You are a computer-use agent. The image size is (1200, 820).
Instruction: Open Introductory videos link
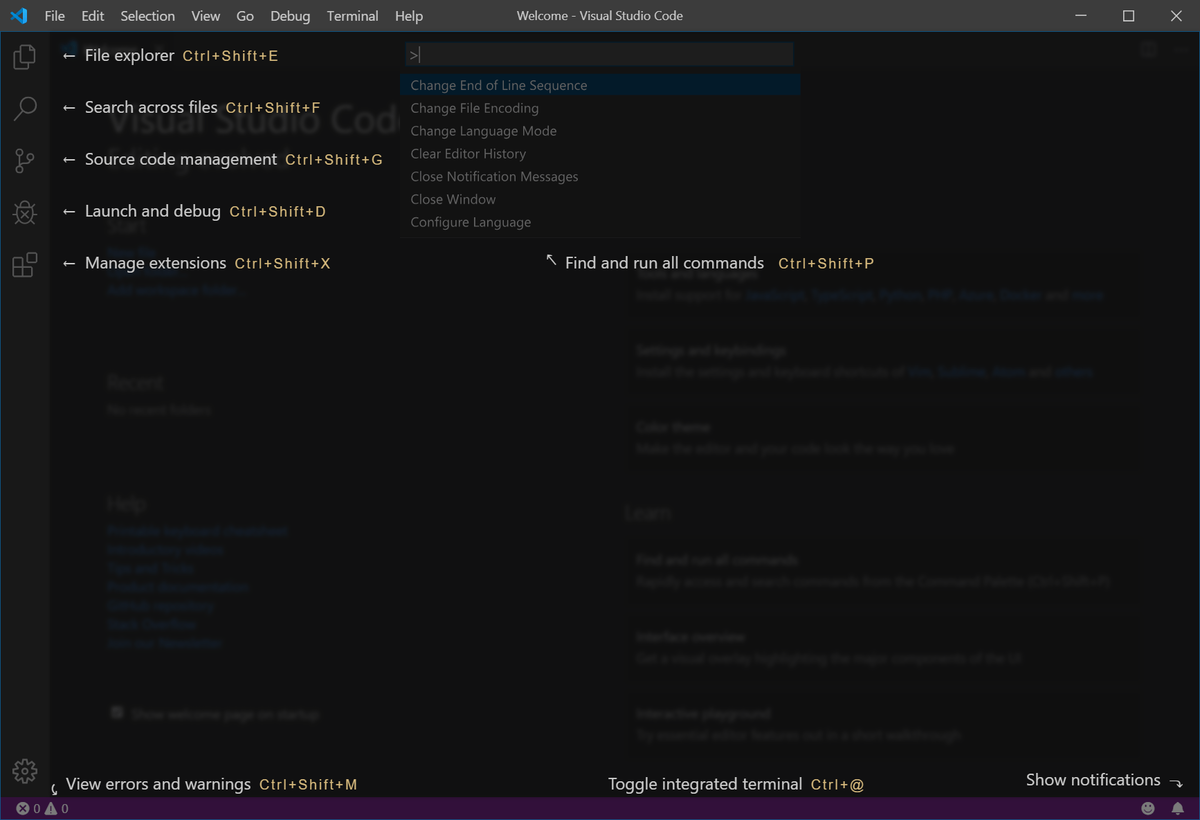tap(165, 550)
